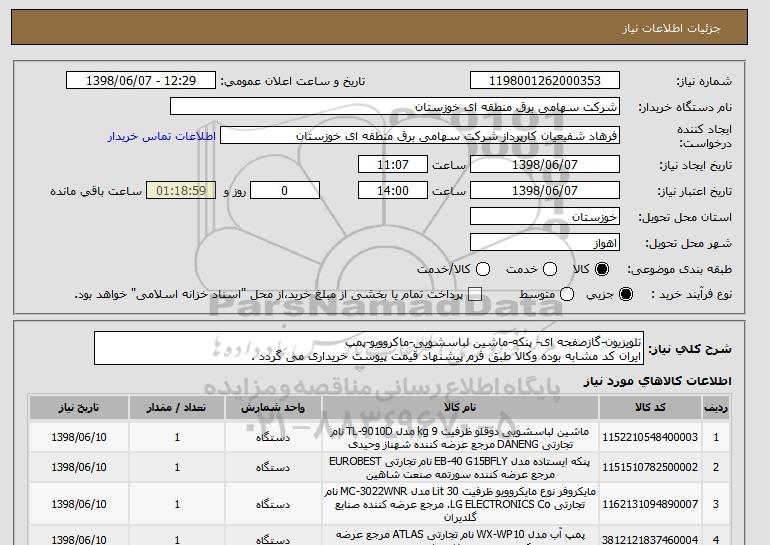Click the LG microwave product name

click(x=460, y=504)
